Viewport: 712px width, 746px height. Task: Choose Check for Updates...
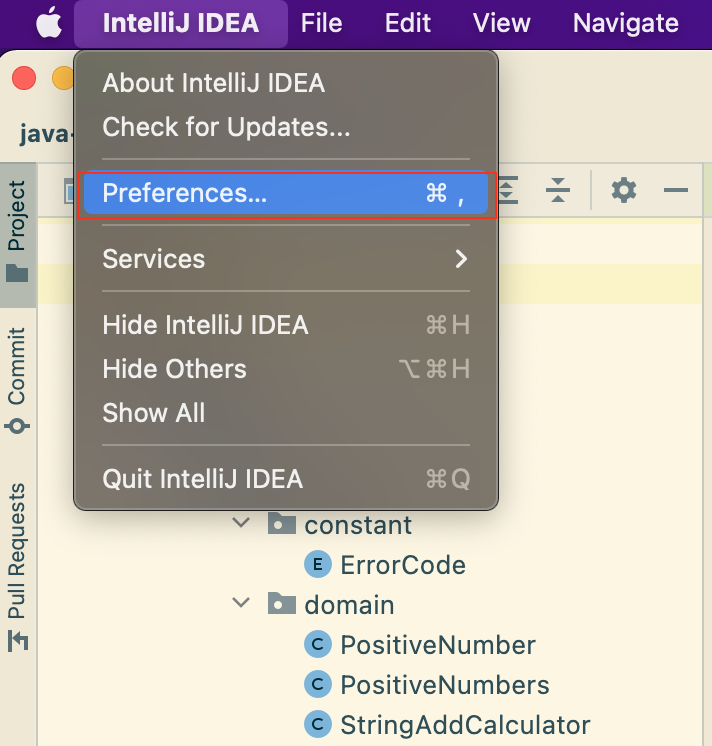point(286,127)
